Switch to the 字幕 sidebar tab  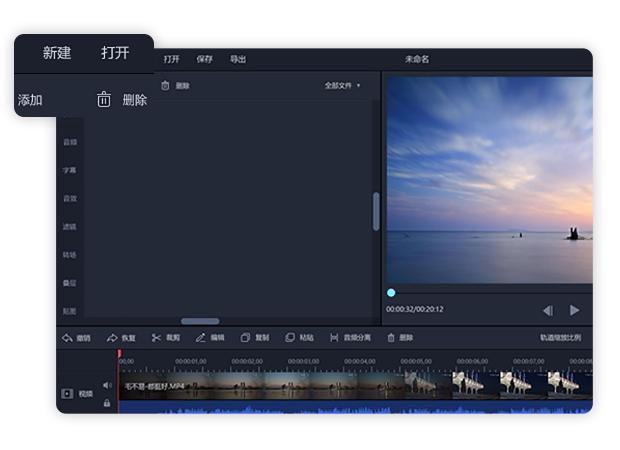tap(70, 170)
